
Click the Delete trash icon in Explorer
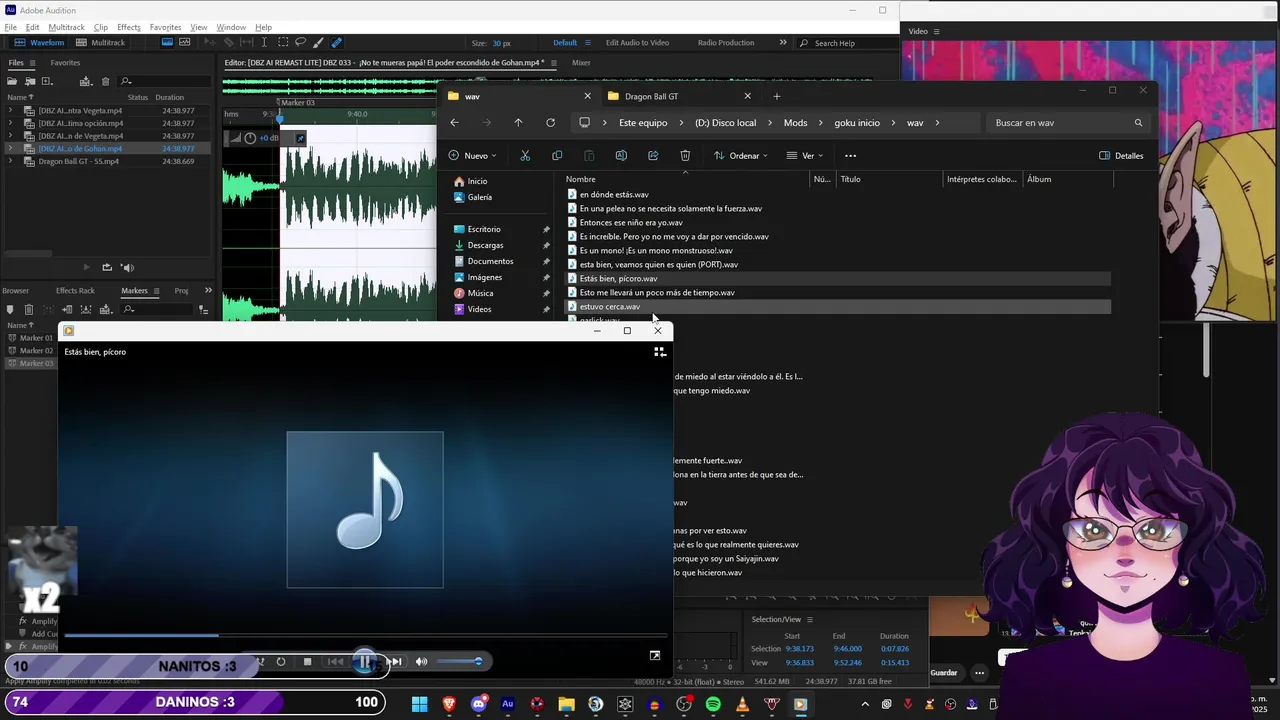point(685,156)
